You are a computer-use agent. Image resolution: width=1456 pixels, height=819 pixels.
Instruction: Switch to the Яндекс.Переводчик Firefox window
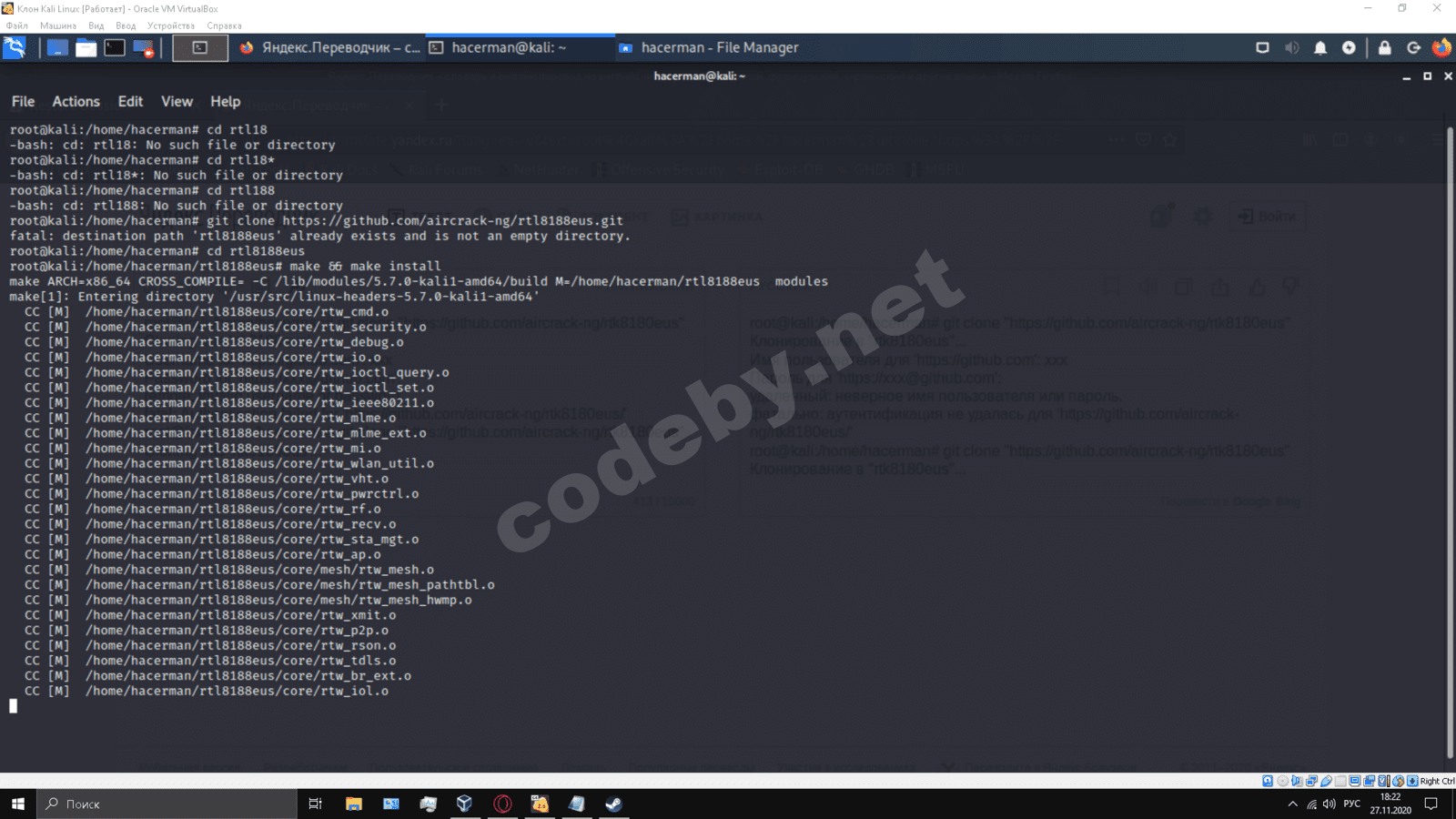[x=330, y=47]
